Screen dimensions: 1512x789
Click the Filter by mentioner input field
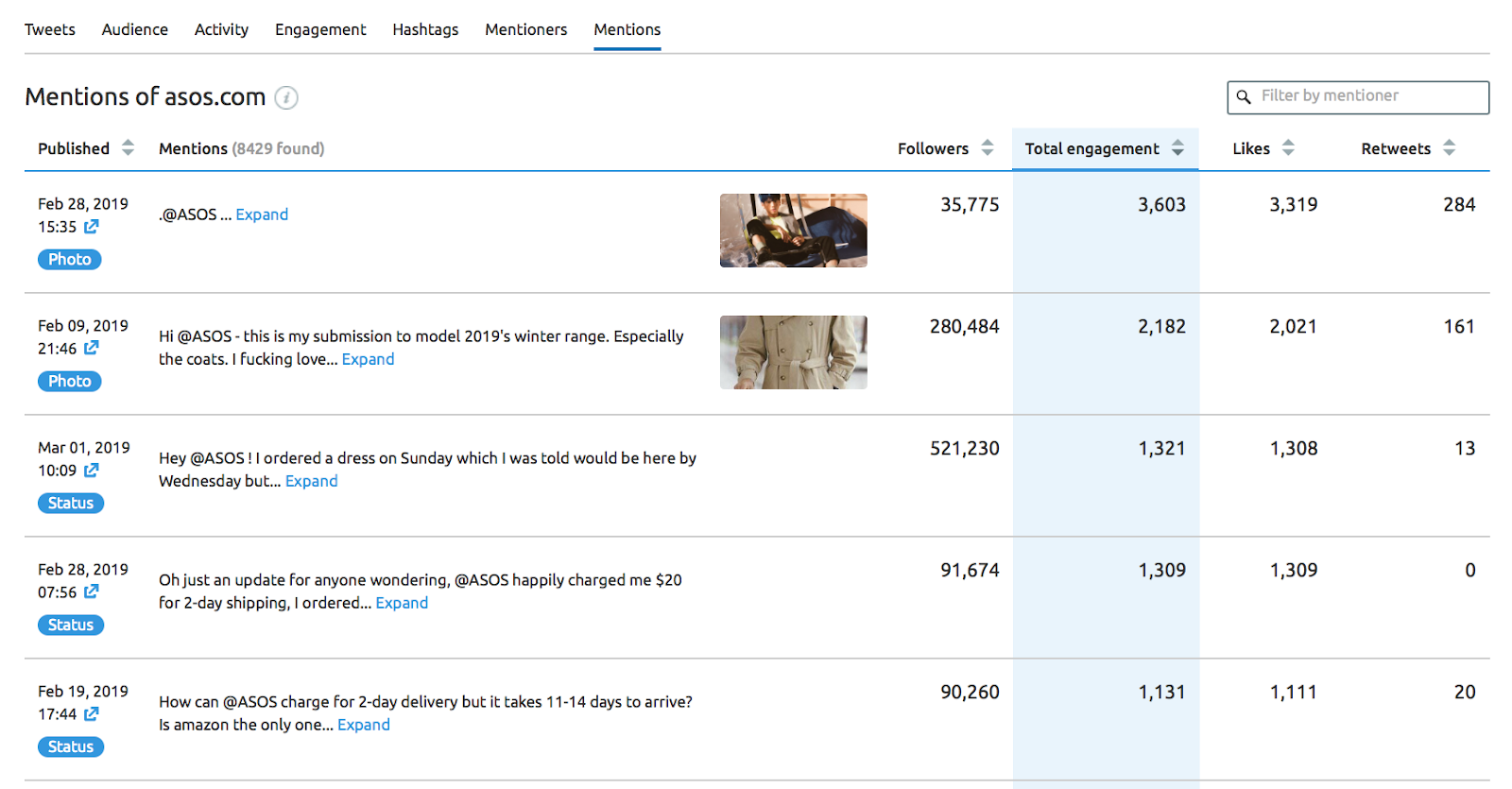pos(1358,96)
